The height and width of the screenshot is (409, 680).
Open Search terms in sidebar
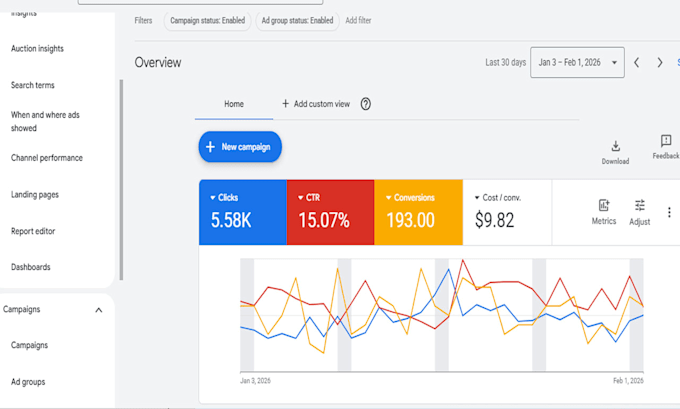click(33, 85)
